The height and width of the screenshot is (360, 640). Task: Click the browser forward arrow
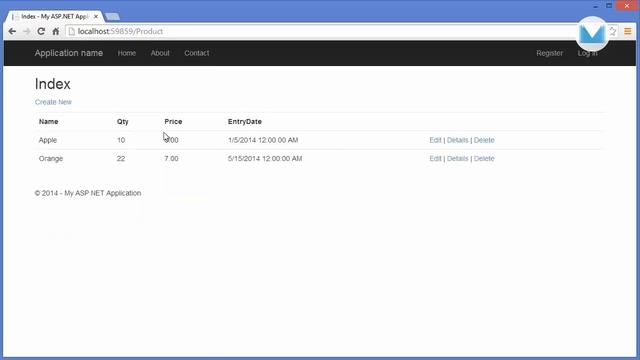[27, 31]
